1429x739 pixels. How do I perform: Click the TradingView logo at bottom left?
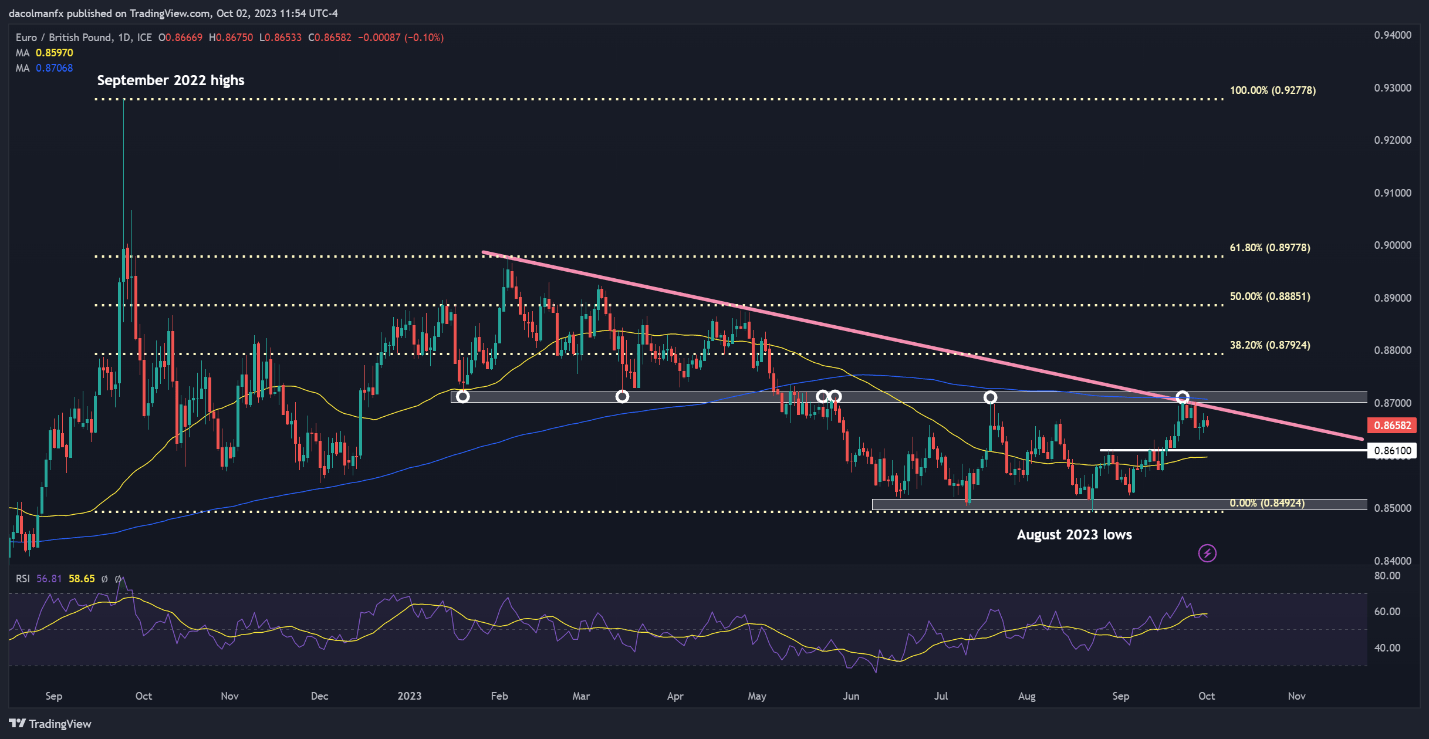coord(49,723)
